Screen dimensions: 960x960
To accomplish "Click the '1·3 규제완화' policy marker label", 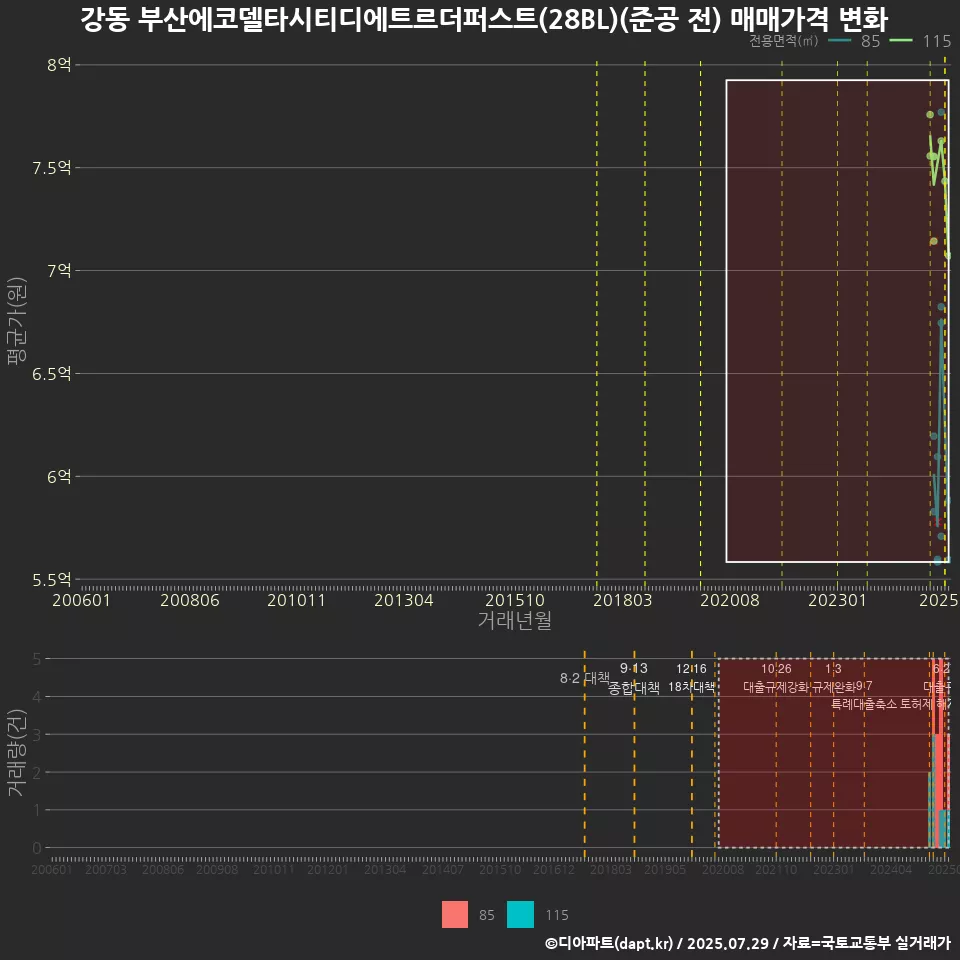I will [x=833, y=678].
